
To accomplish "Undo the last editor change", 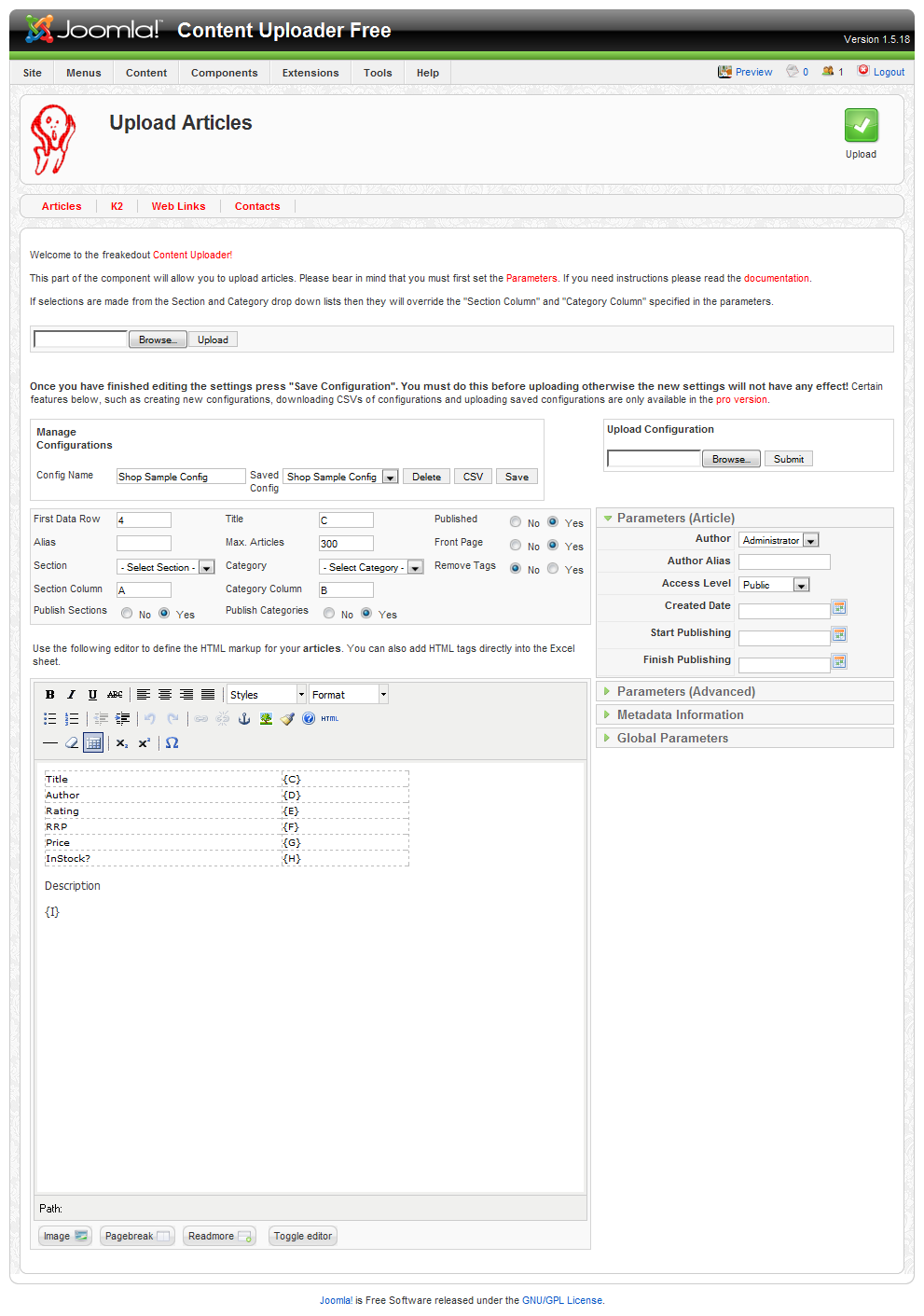I will click(x=150, y=718).
